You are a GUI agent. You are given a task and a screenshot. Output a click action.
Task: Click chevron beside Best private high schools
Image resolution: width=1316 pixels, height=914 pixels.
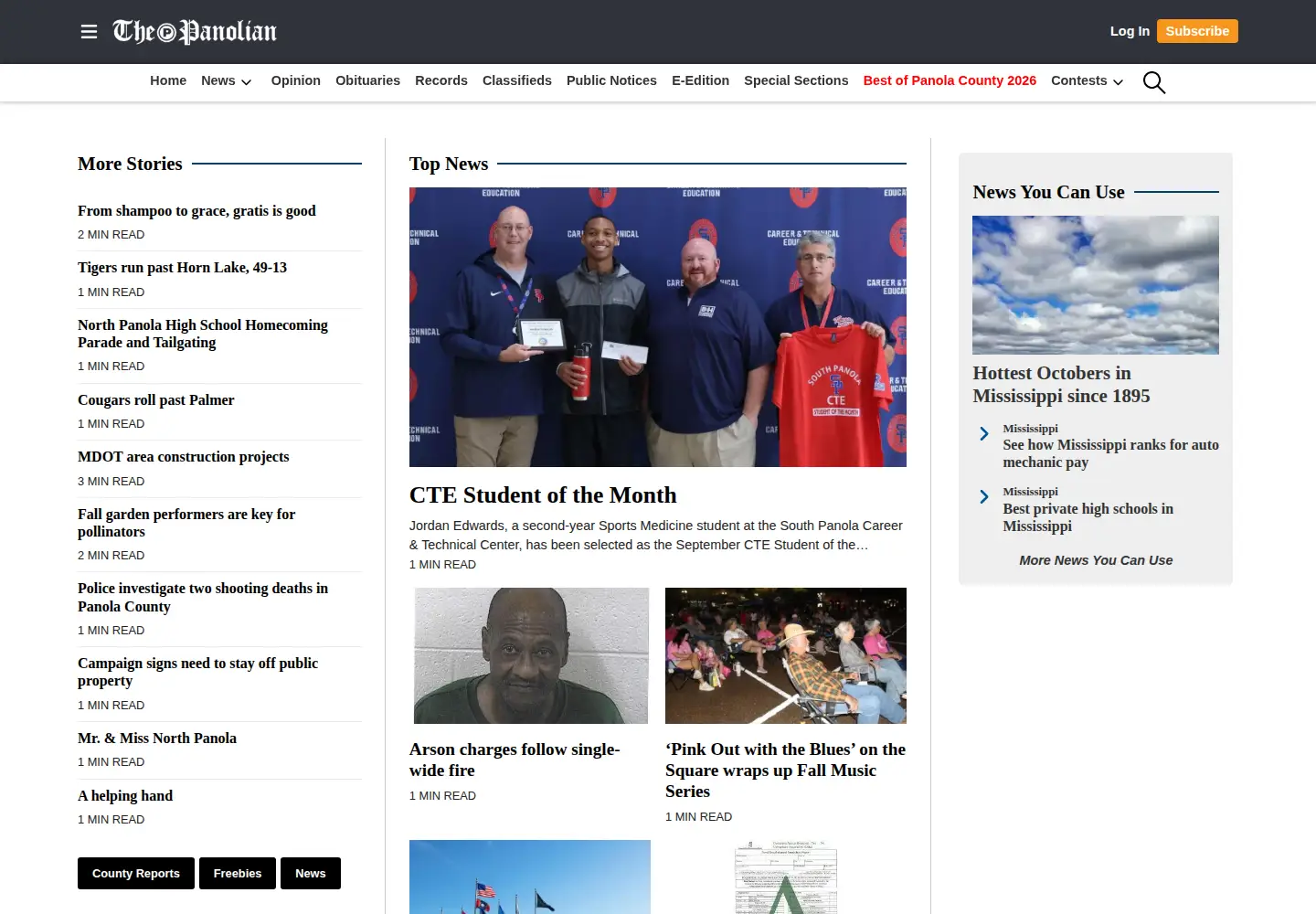(x=984, y=497)
